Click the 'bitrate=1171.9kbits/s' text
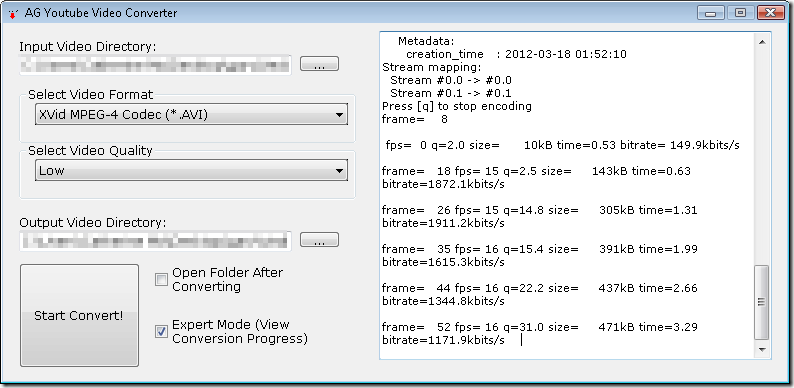The image size is (794, 388). point(443,340)
